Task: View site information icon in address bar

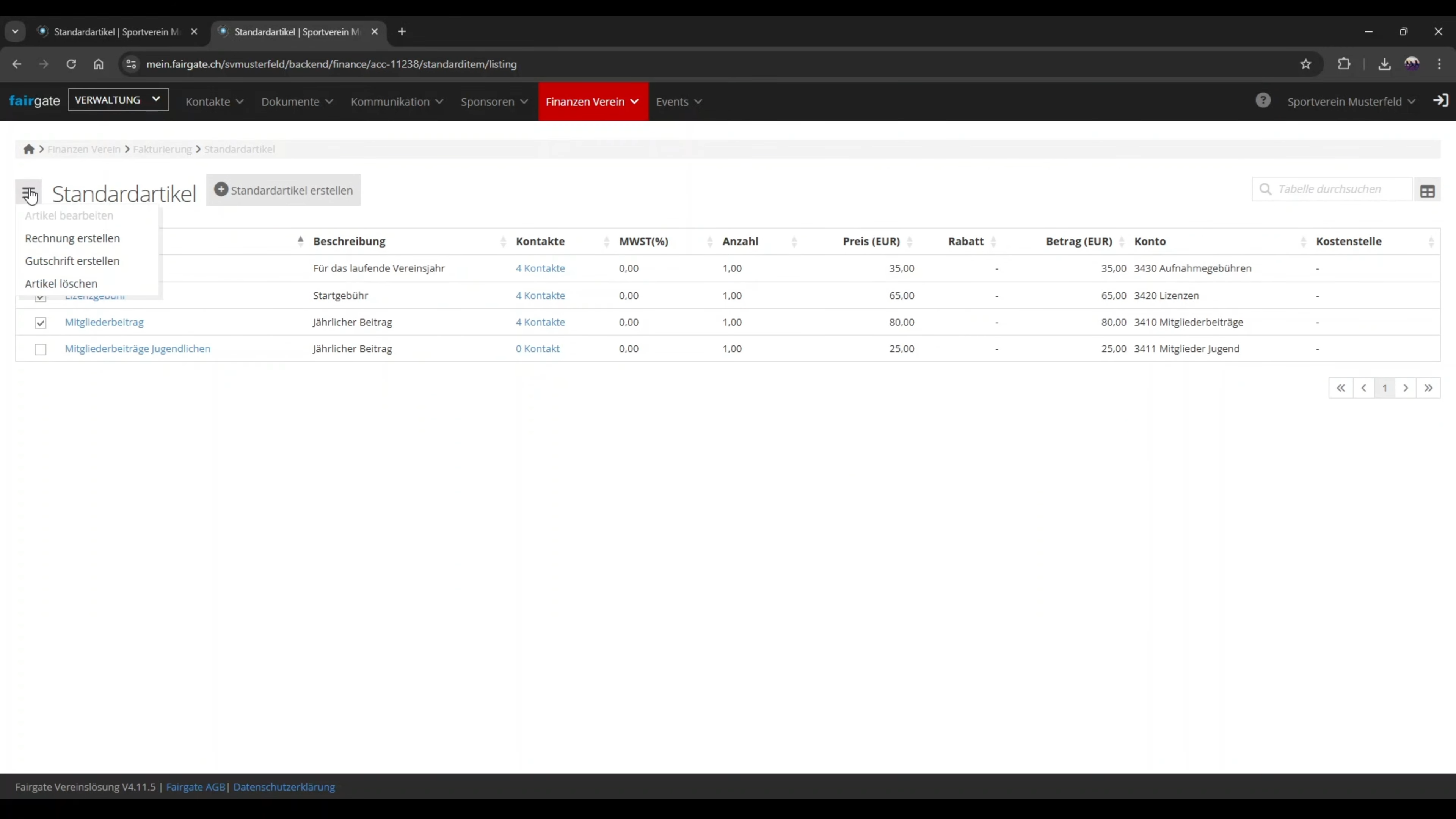Action: pyautogui.click(x=130, y=64)
